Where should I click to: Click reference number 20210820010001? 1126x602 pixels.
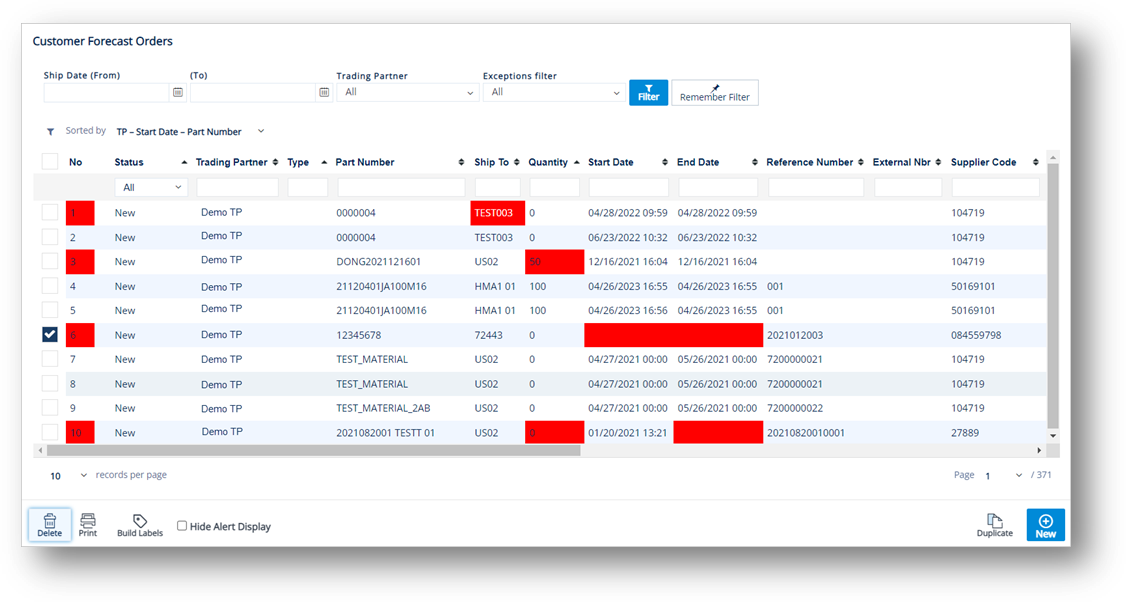click(x=806, y=432)
